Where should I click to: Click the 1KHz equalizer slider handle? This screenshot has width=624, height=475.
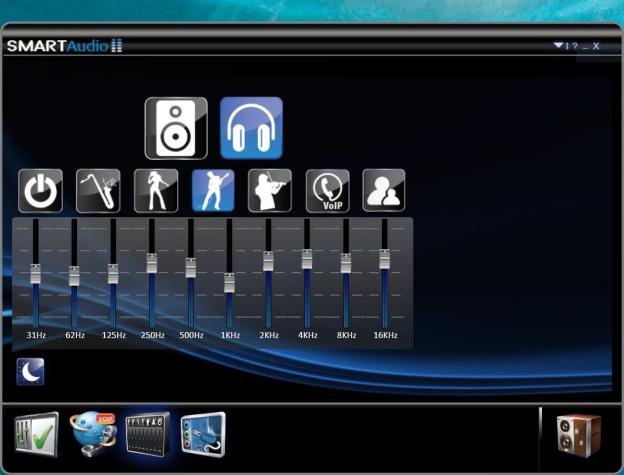pyautogui.click(x=229, y=283)
